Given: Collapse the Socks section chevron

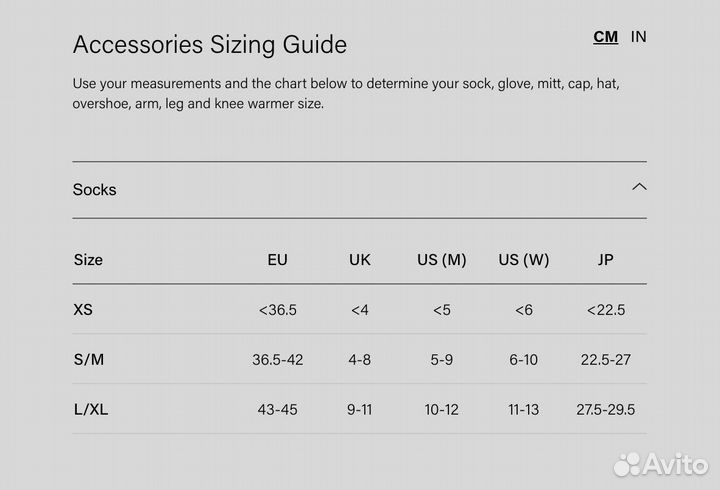Looking at the screenshot, I should pyautogui.click(x=639, y=187).
